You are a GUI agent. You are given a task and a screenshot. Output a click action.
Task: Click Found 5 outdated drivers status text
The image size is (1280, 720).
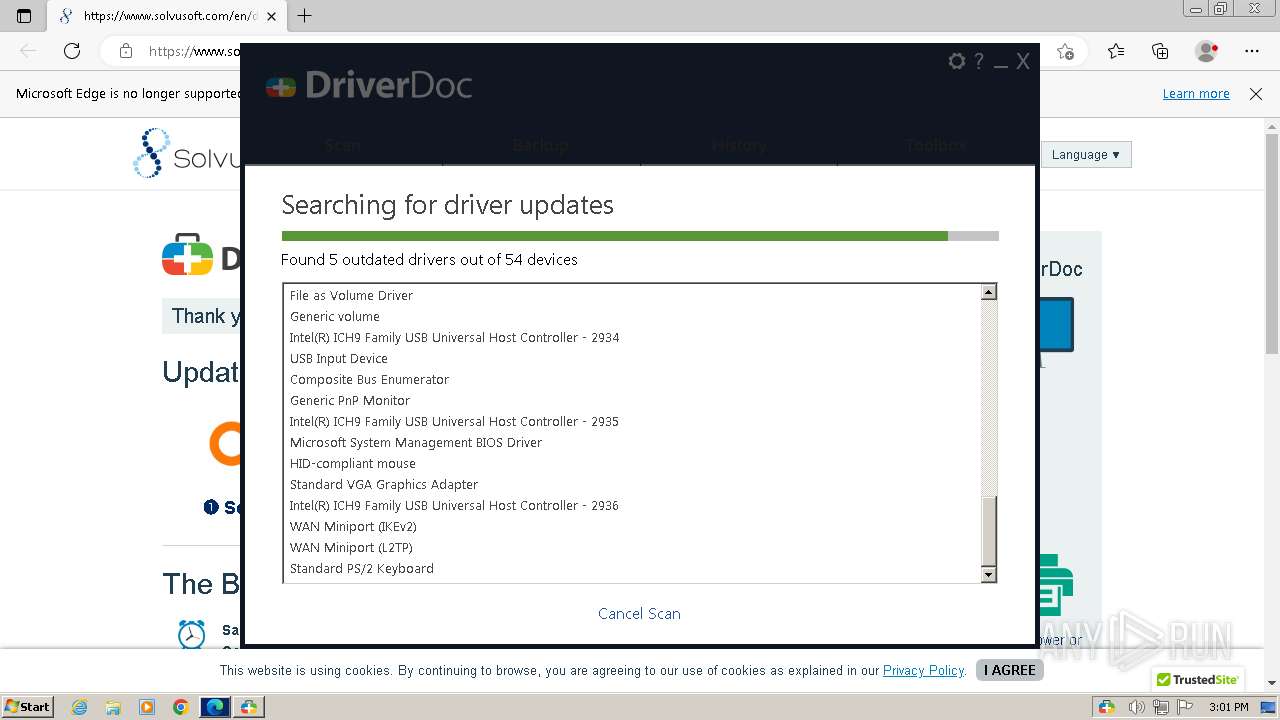(429, 260)
